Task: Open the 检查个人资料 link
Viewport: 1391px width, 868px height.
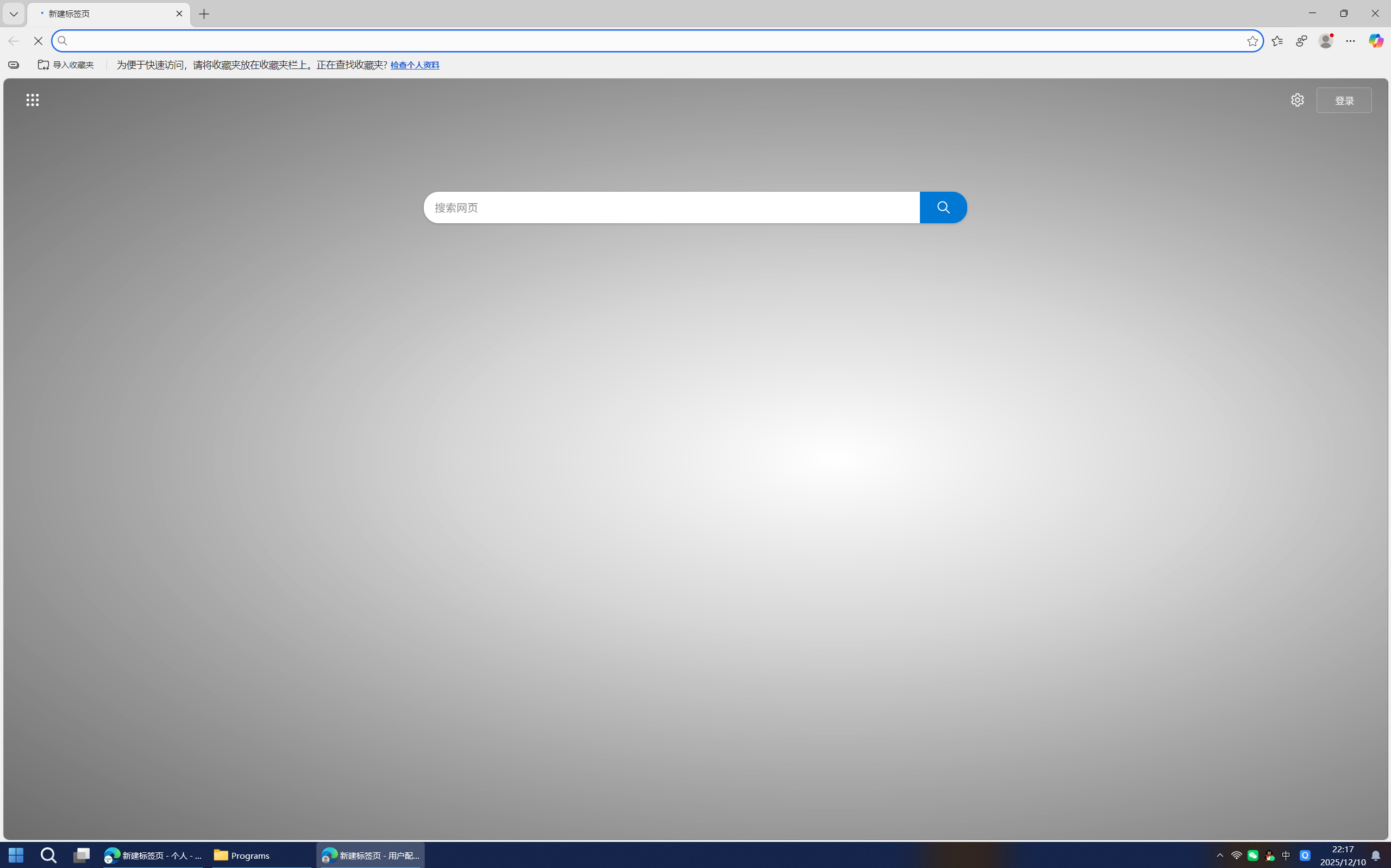Action: click(x=415, y=65)
